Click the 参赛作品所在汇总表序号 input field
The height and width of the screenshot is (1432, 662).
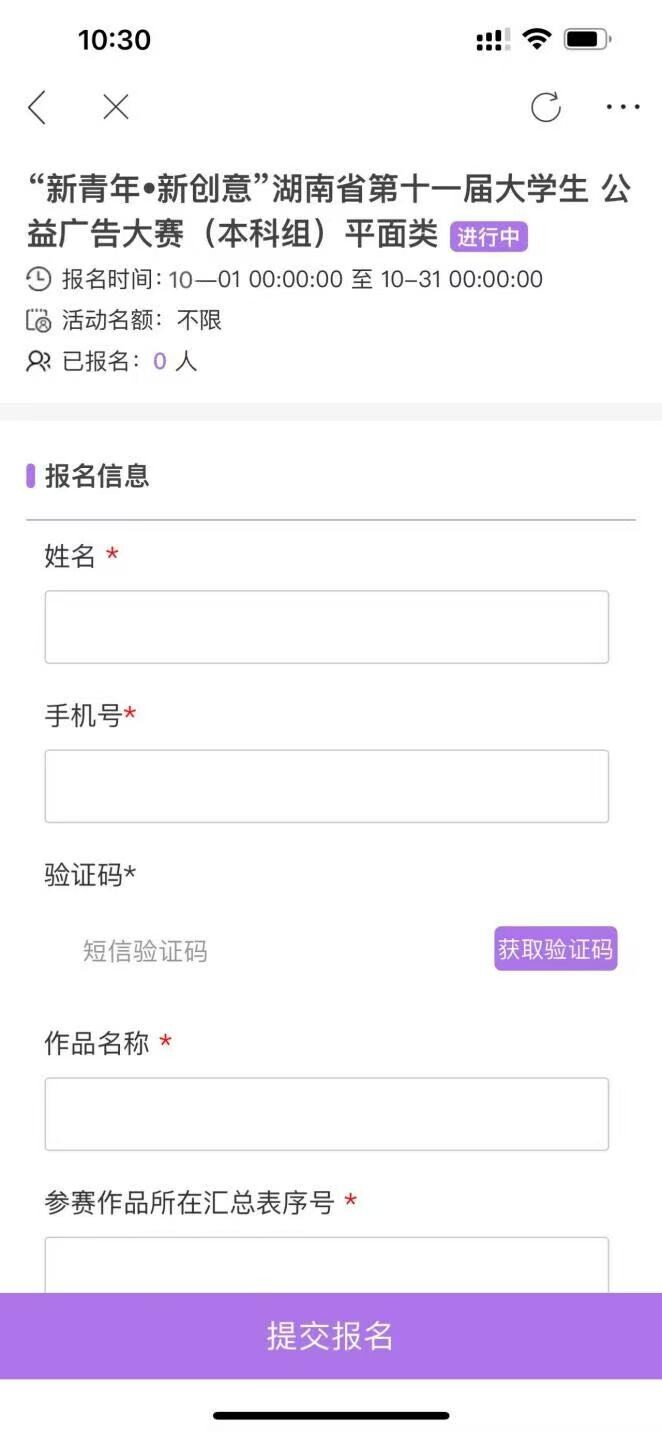(x=326, y=1266)
